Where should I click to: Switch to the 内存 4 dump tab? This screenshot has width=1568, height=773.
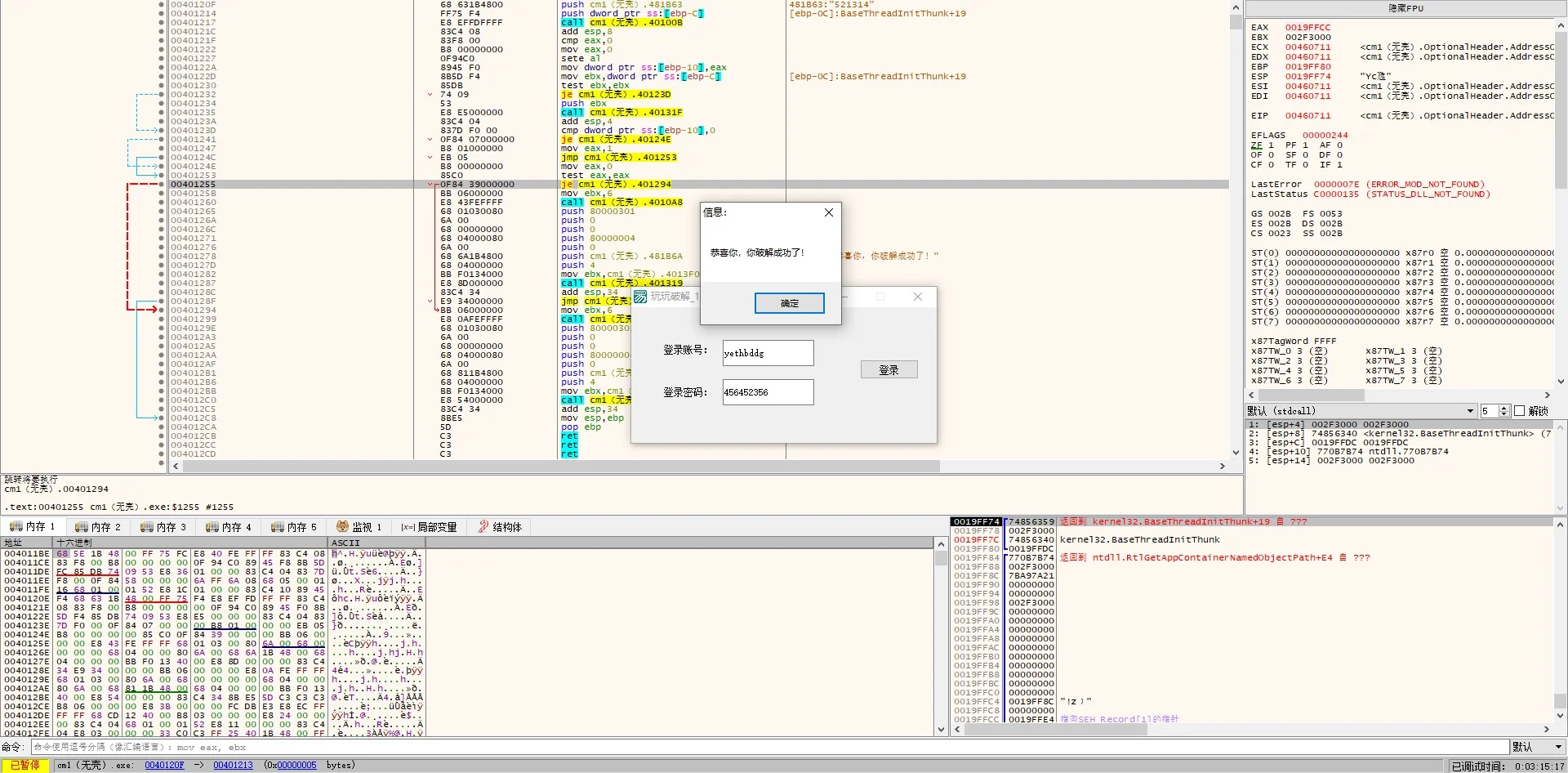[x=229, y=527]
